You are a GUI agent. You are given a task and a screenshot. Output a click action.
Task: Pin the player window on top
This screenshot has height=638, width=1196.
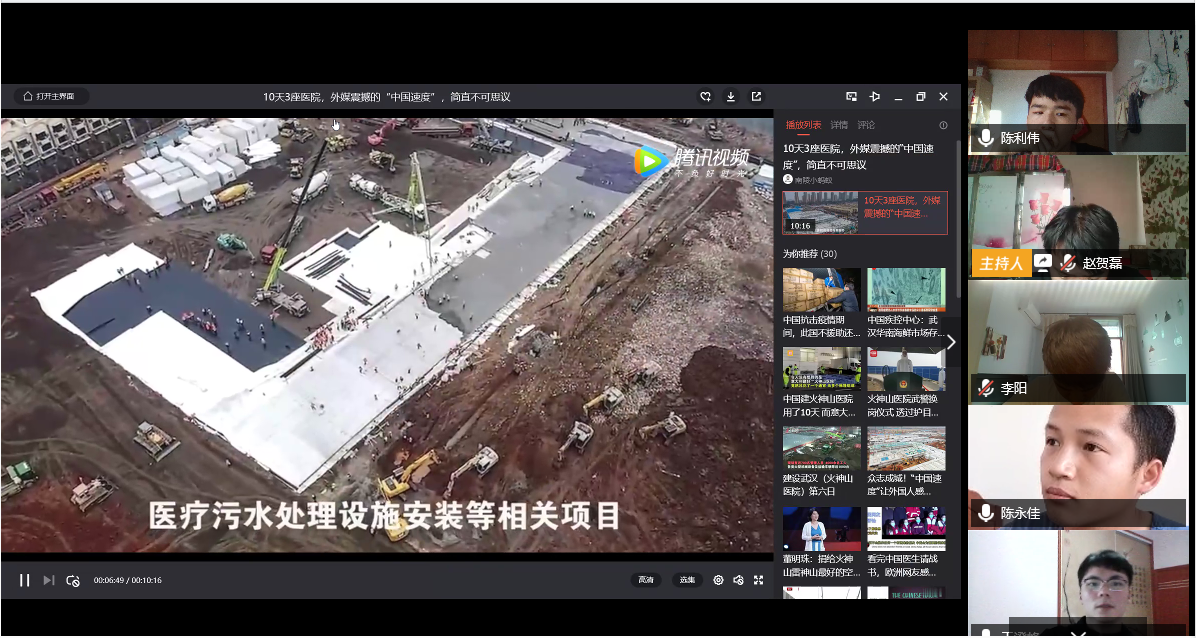click(x=875, y=97)
